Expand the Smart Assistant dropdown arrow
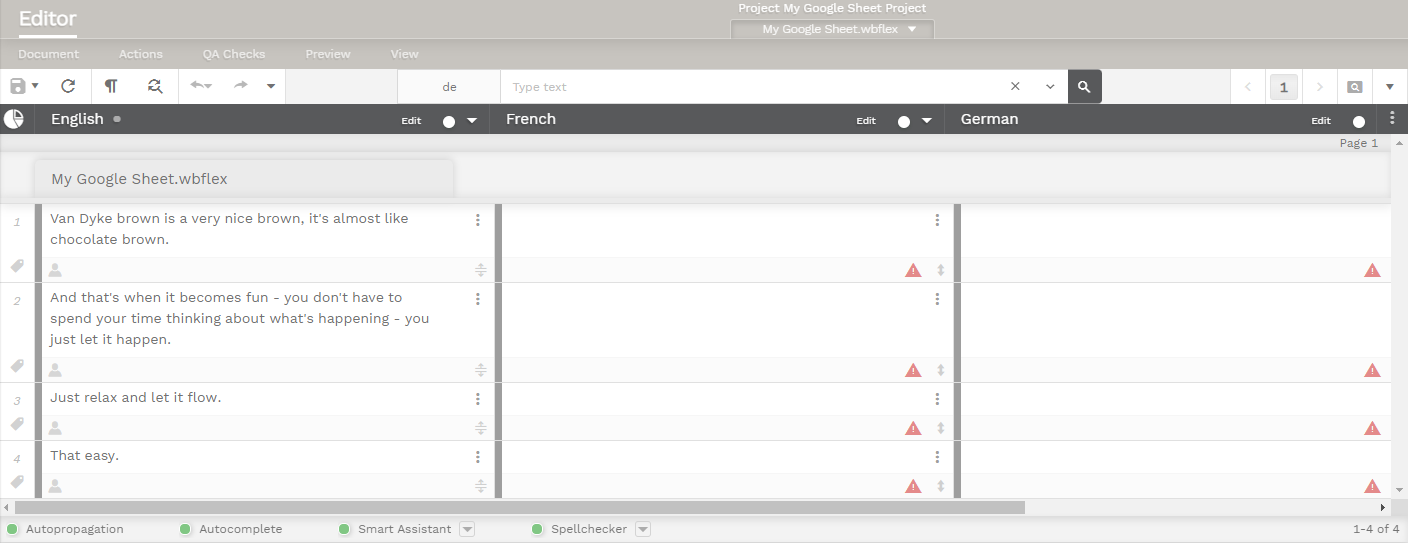1408x543 pixels. 467,529
